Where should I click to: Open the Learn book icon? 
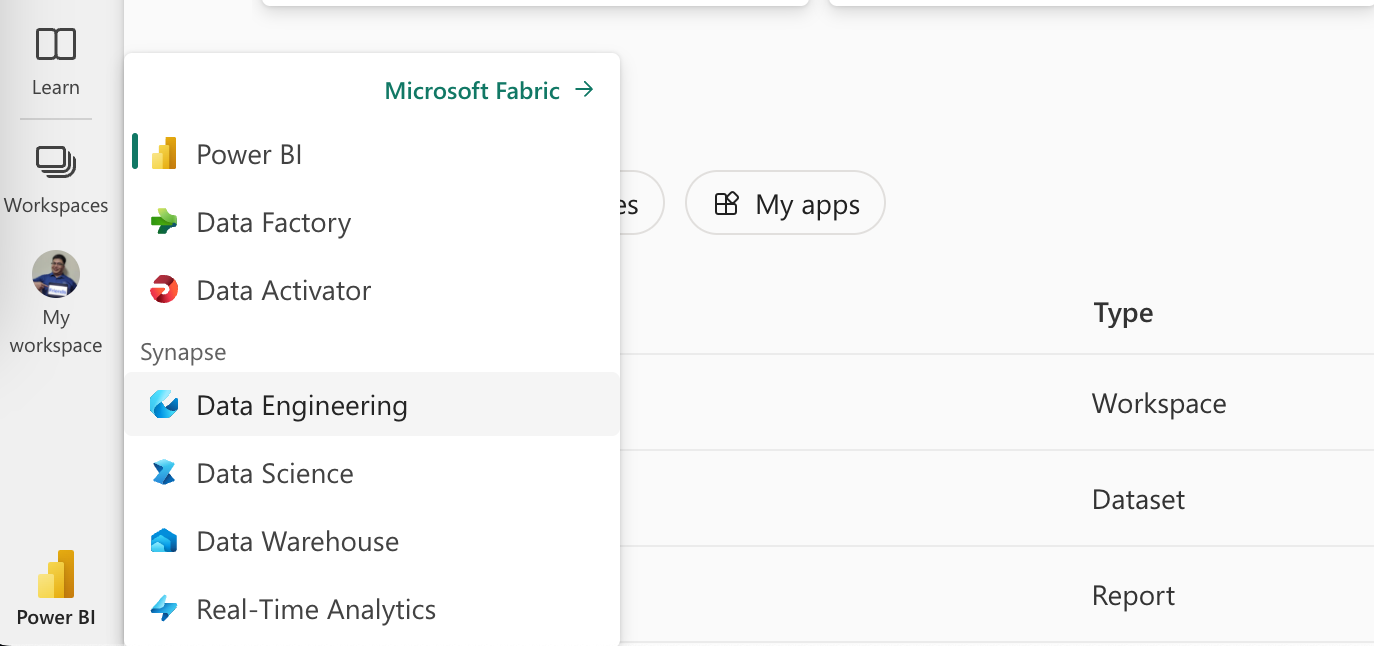(x=56, y=44)
